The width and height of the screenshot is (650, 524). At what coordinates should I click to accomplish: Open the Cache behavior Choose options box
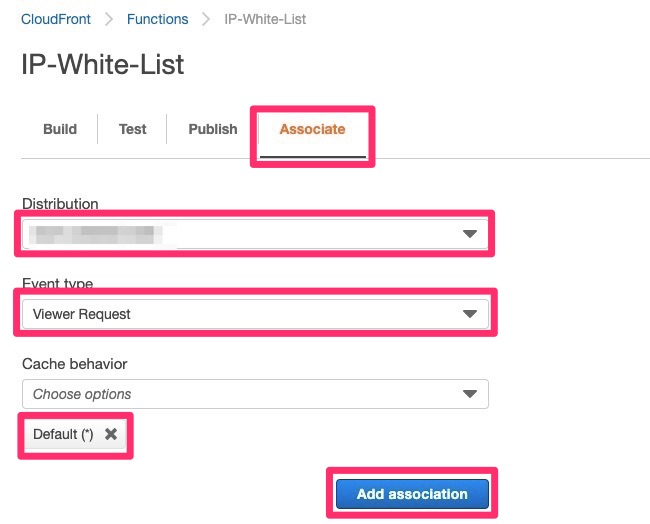tap(240, 394)
